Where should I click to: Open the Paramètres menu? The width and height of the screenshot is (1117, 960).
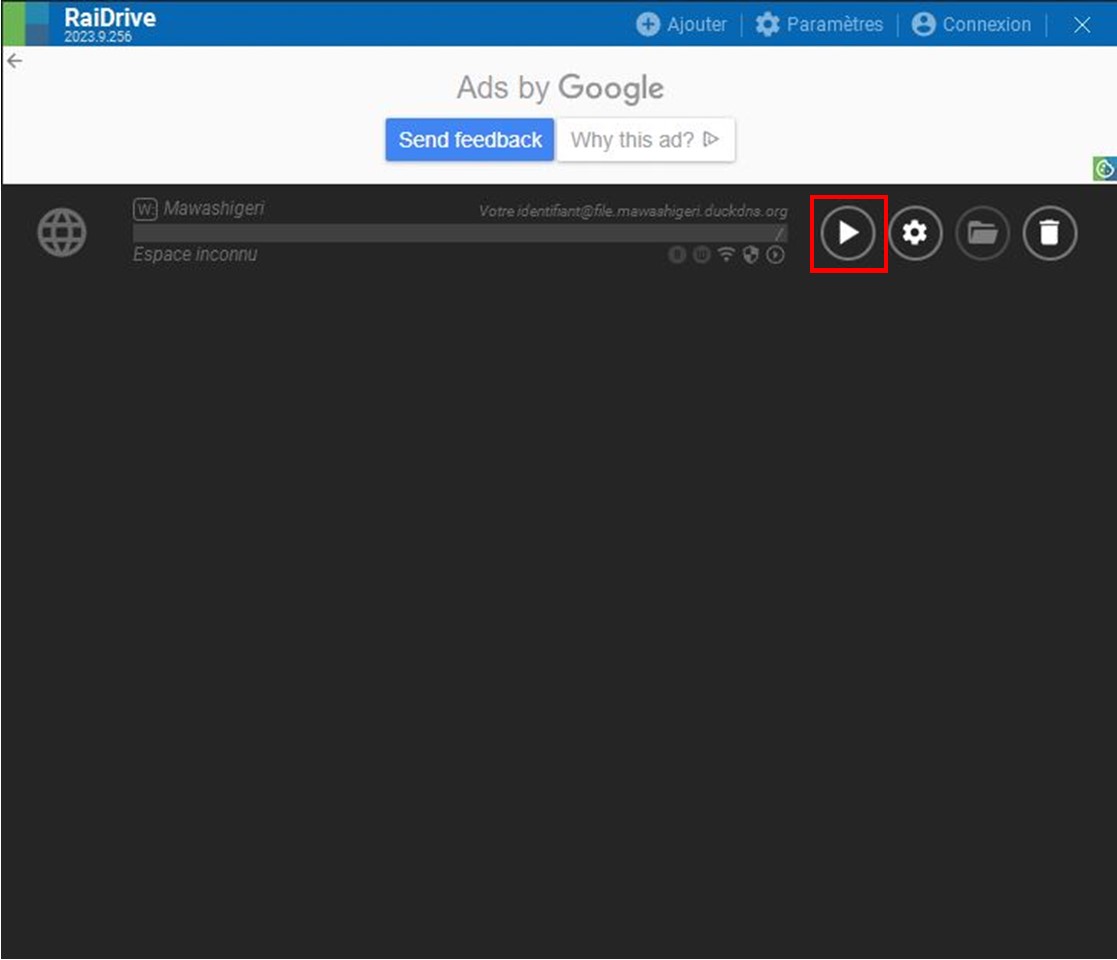point(820,24)
